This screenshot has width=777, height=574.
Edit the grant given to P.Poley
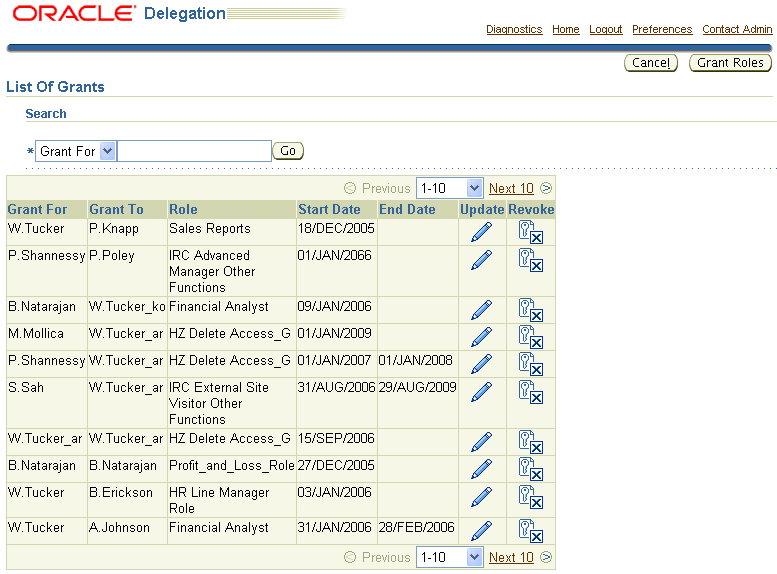pos(481,260)
